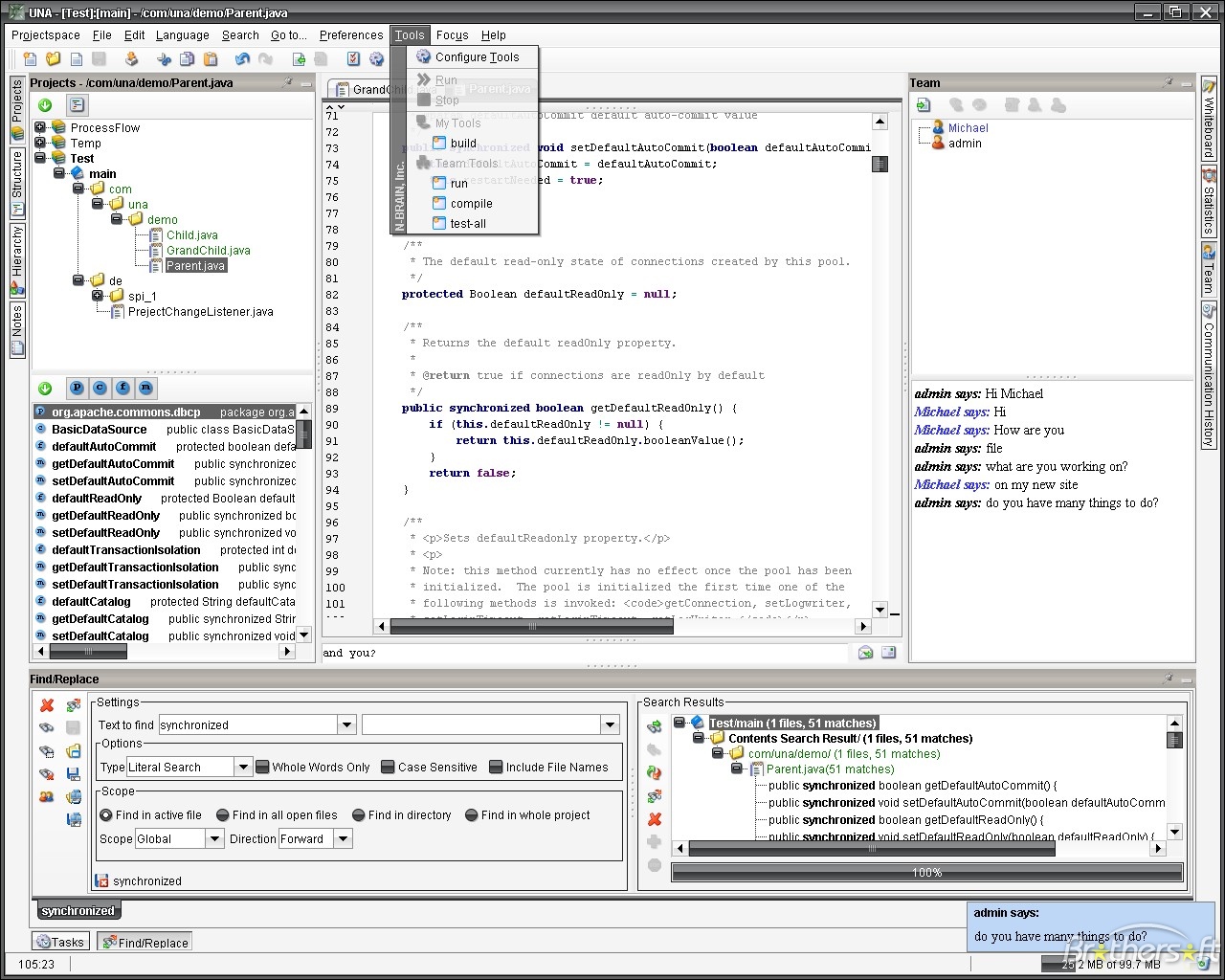Screen dimensions: 1225x980
Task: Open the Type Literal Search dropdown
Action: coord(243,768)
